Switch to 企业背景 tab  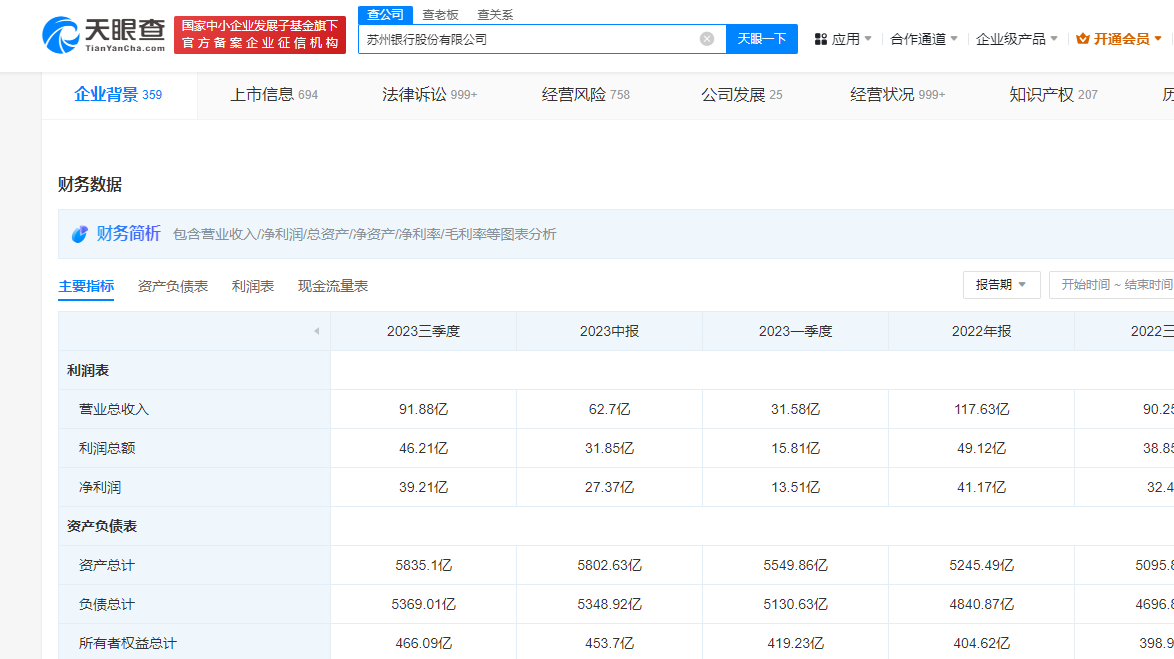pos(118,95)
